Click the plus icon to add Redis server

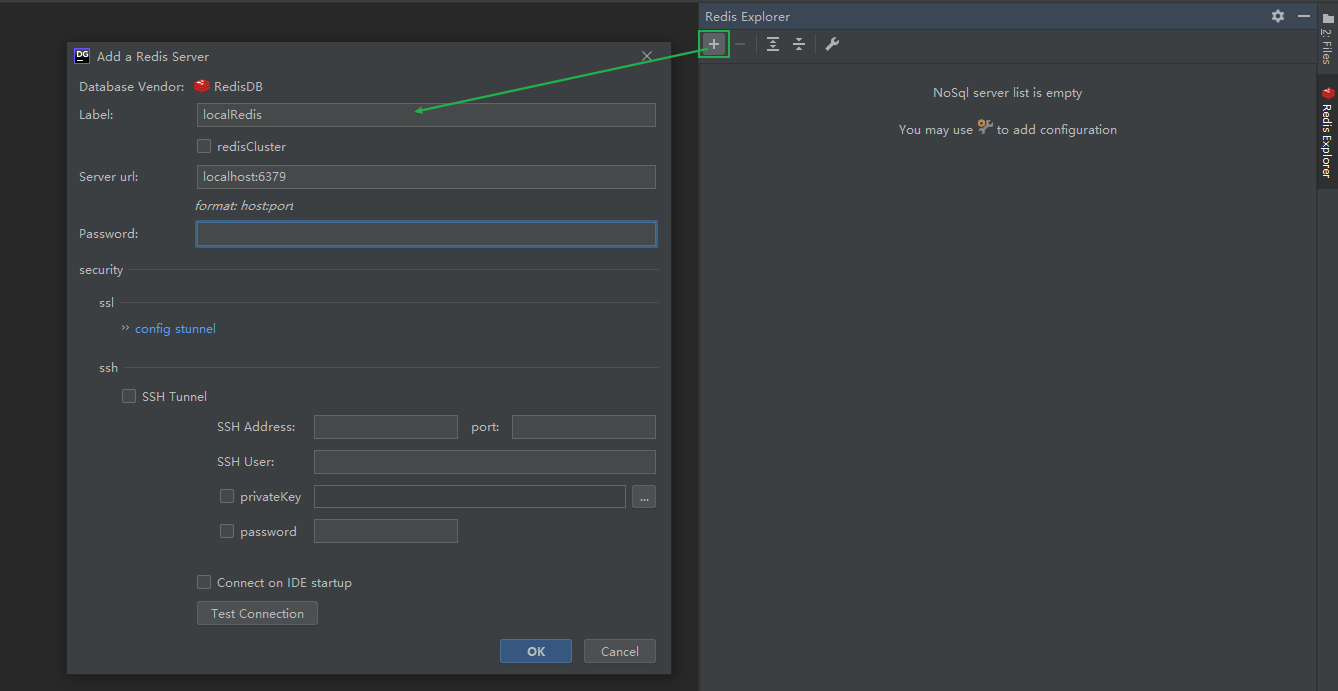coord(714,44)
